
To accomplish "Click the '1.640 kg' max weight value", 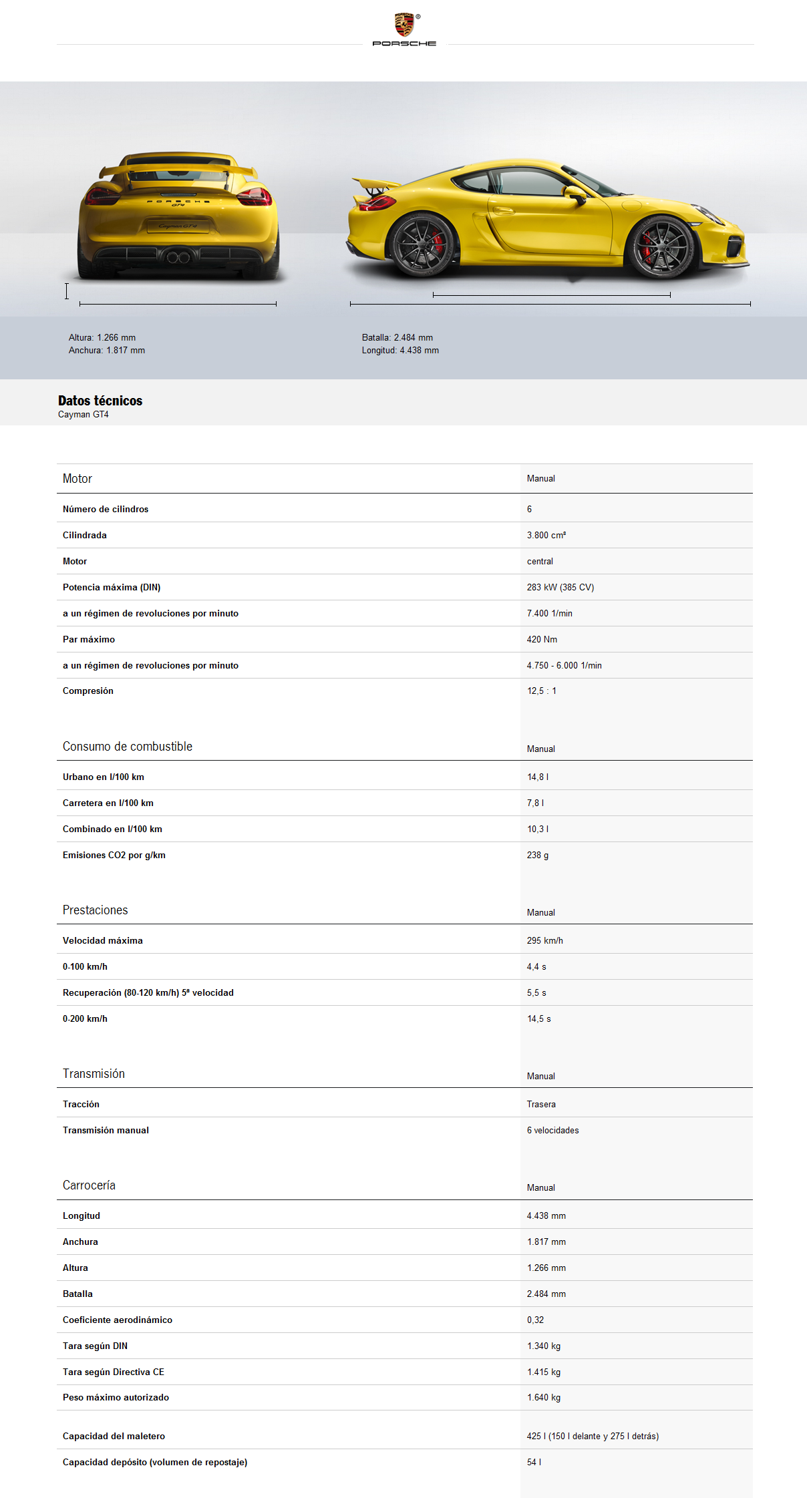I will (x=544, y=1398).
